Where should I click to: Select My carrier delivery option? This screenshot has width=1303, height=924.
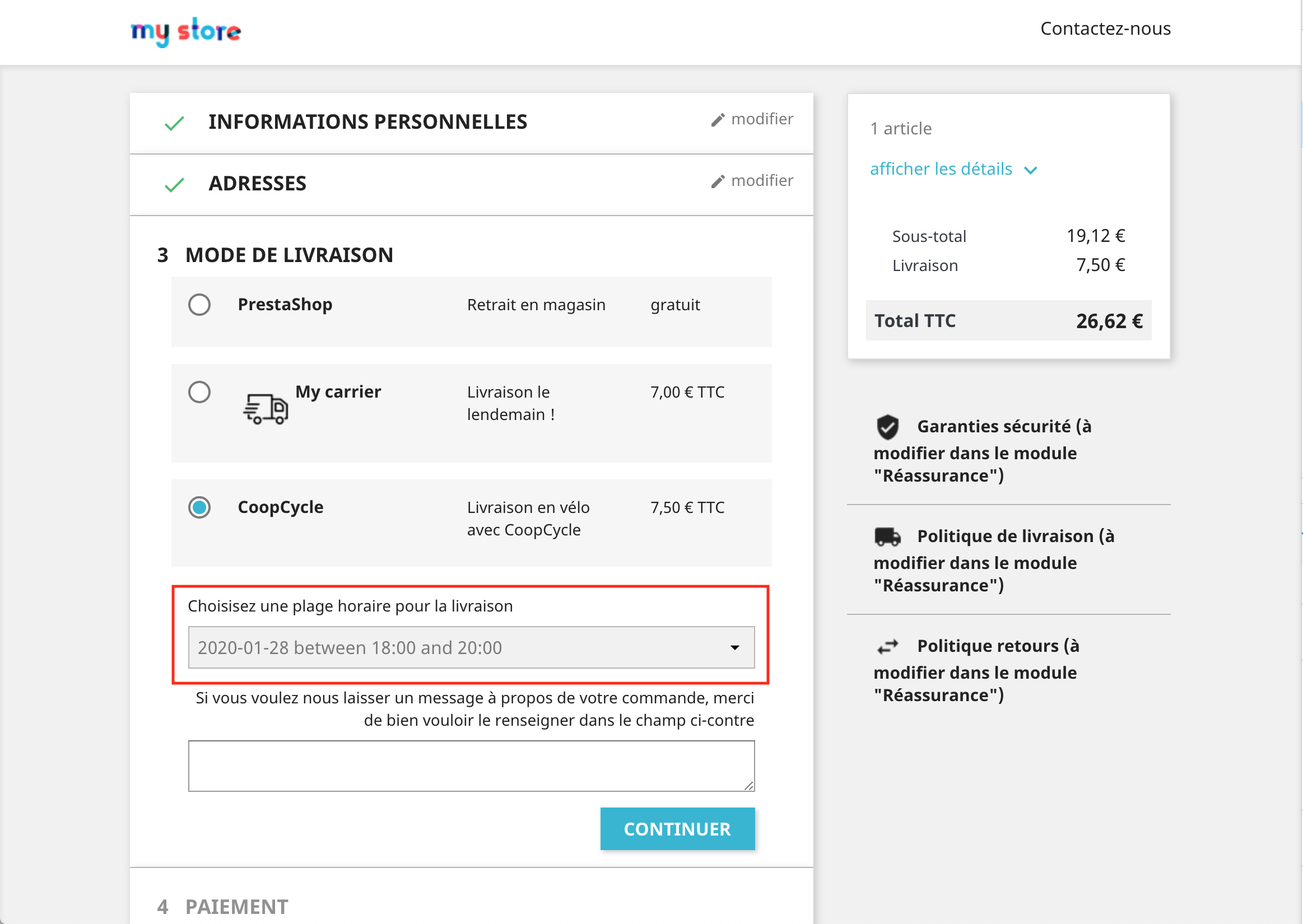(x=199, y=392)
